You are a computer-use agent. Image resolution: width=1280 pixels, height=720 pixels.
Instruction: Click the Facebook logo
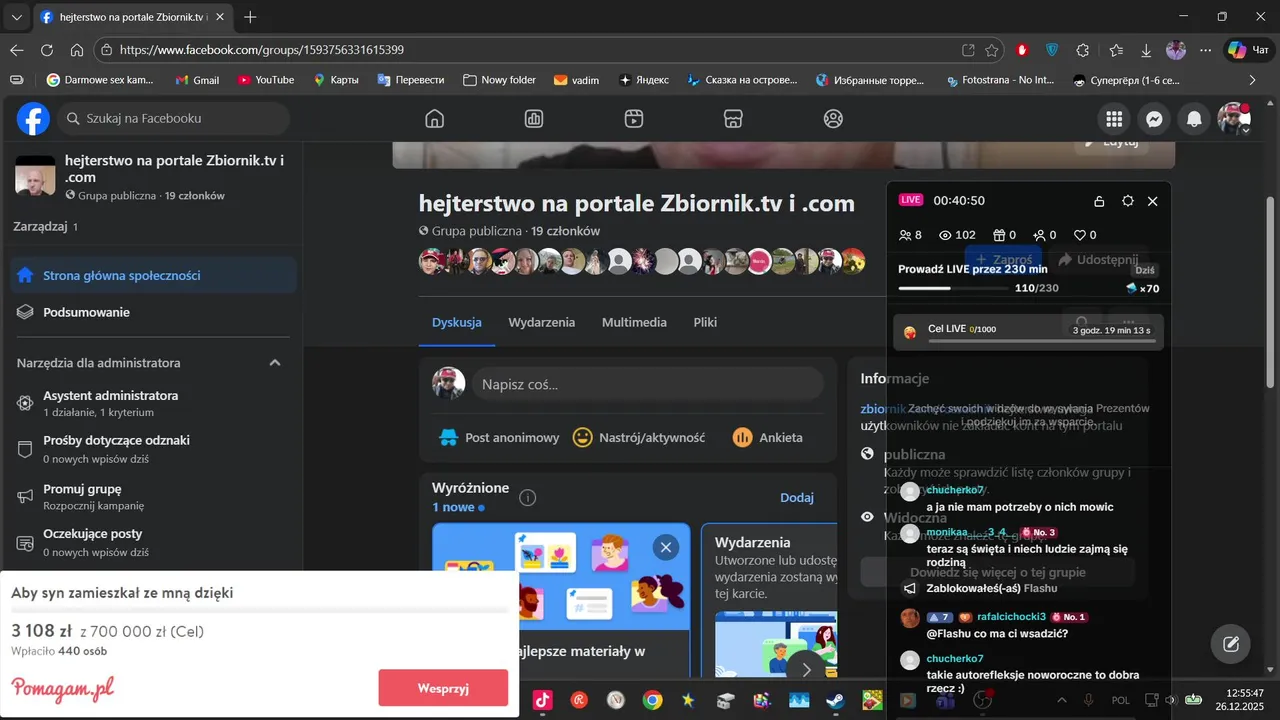(33, 119)
